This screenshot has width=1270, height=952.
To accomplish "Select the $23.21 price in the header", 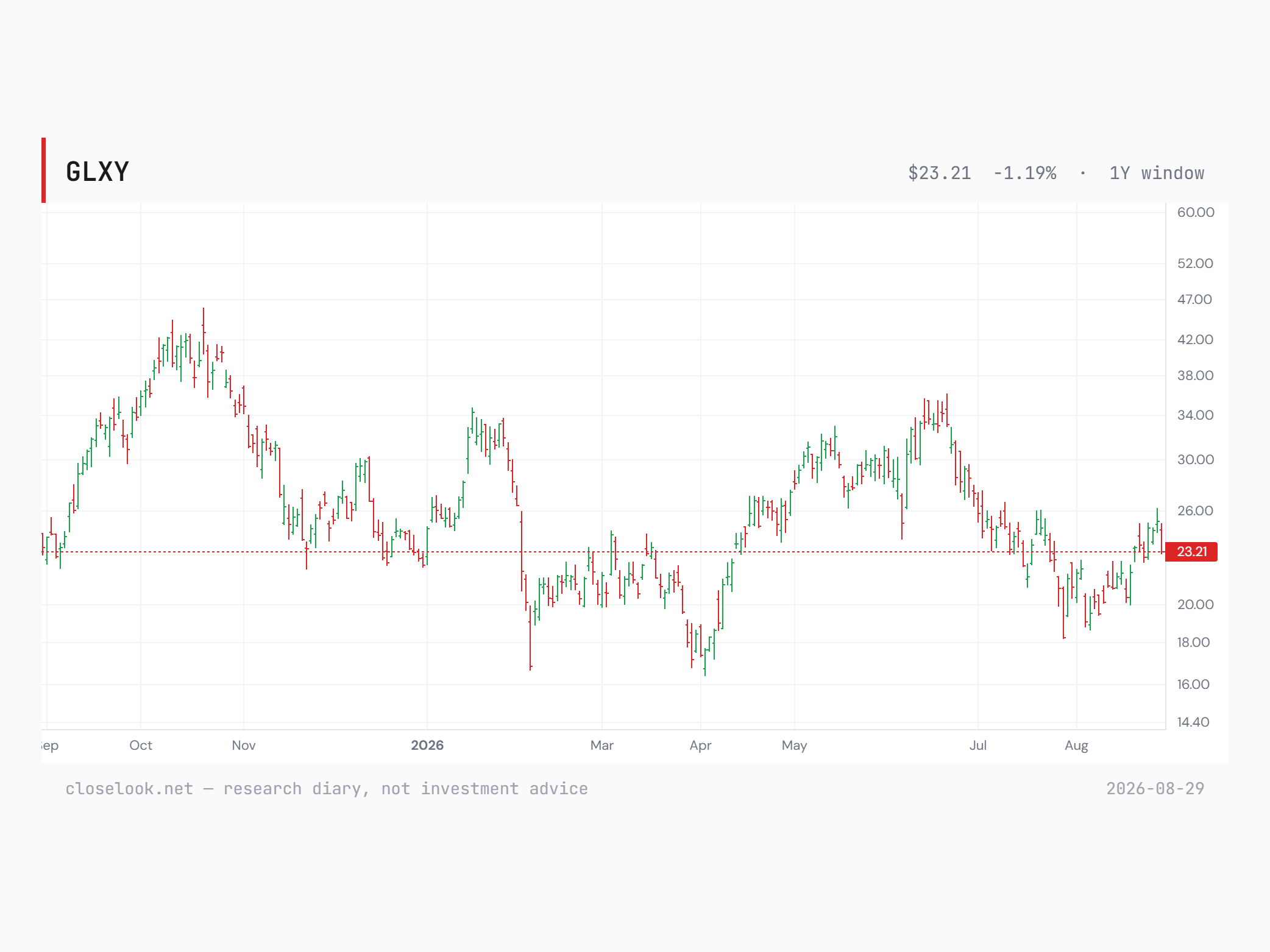I will (x=939, y=173).
